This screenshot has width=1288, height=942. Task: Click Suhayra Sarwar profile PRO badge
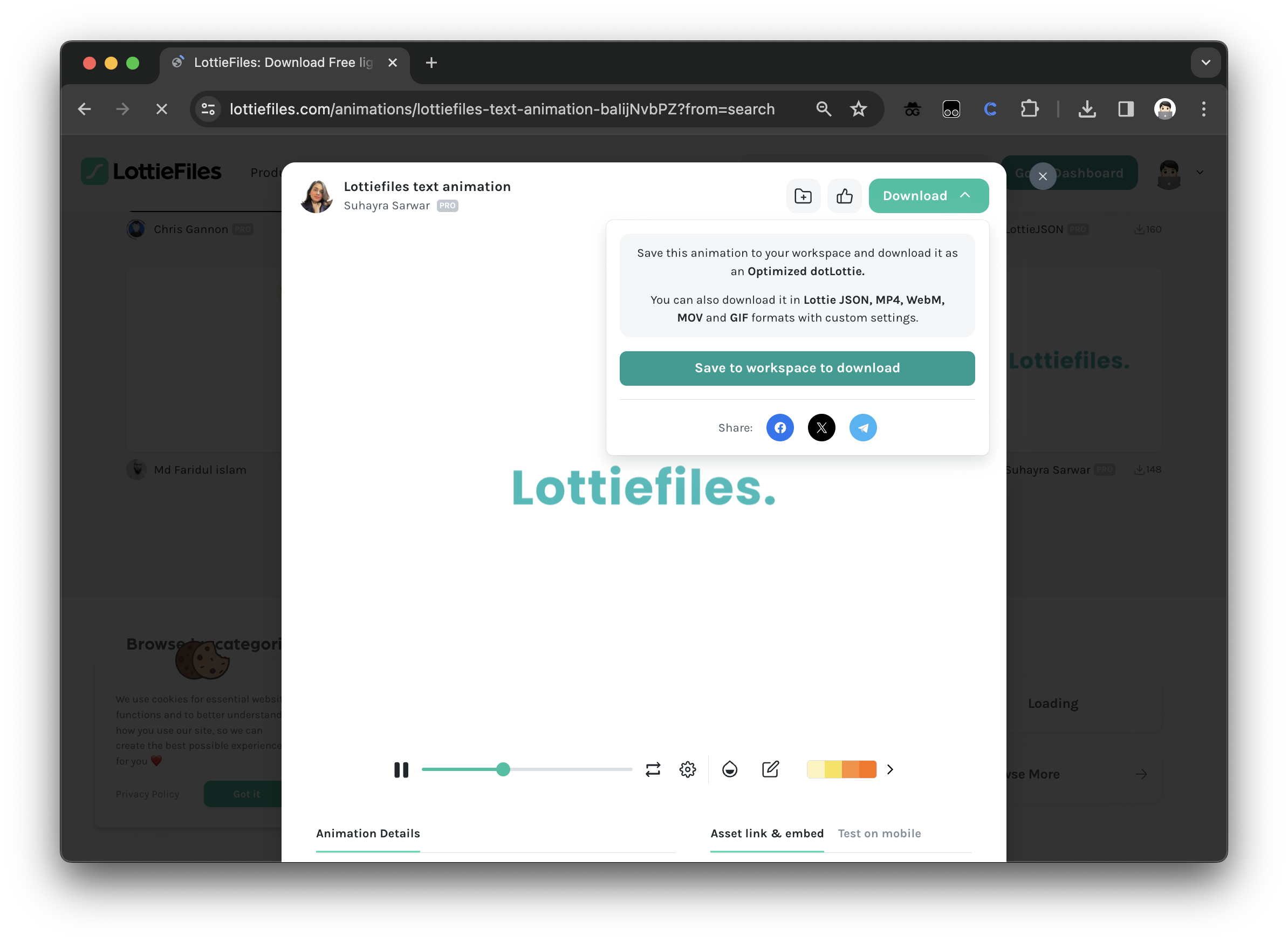tap(448, 206)
